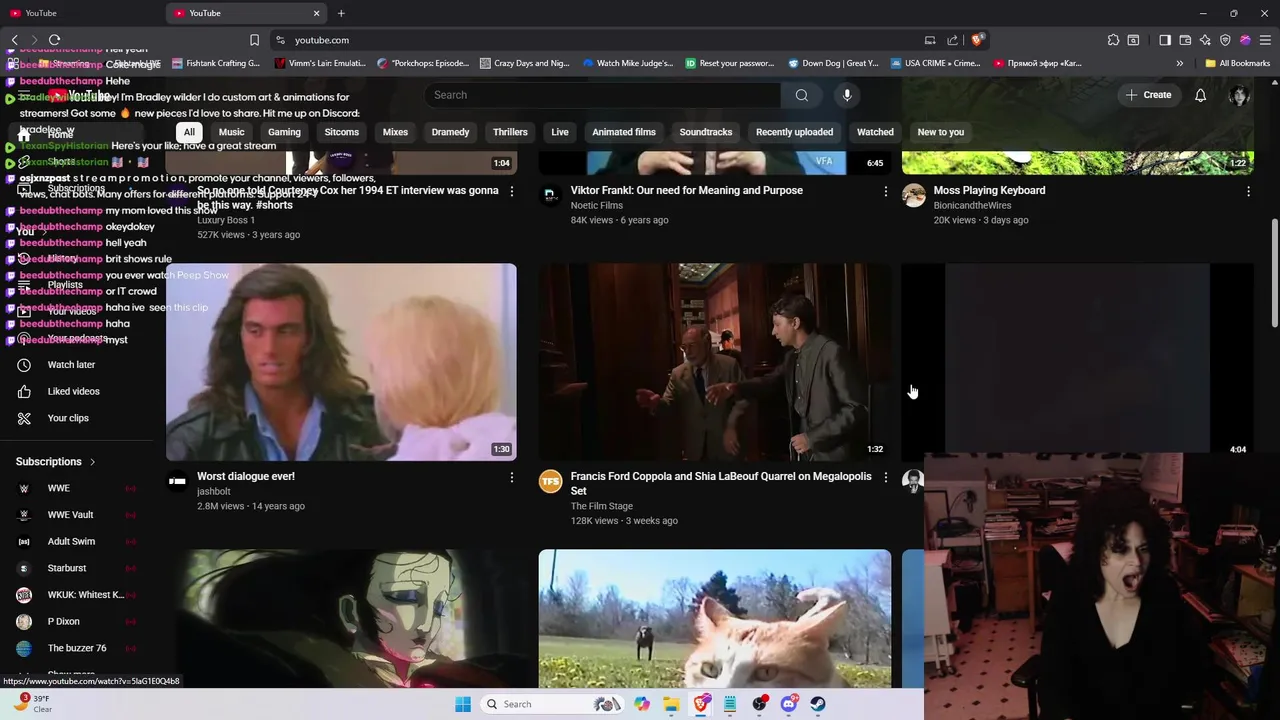Open options menu for Viktor Frankl video
Screen dimensions: 1280x720
click(885, 191)
